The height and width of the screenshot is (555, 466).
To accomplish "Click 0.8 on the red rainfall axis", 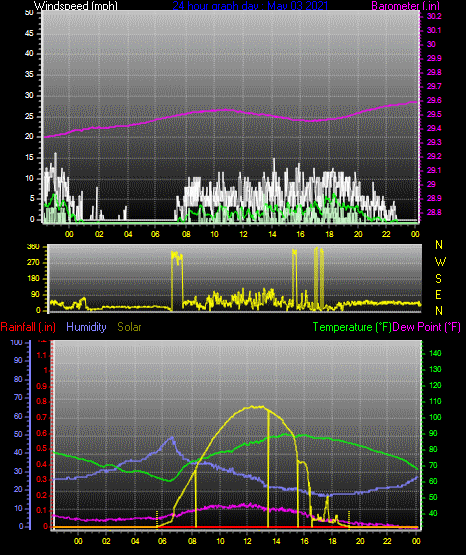I will click(42, 402).
